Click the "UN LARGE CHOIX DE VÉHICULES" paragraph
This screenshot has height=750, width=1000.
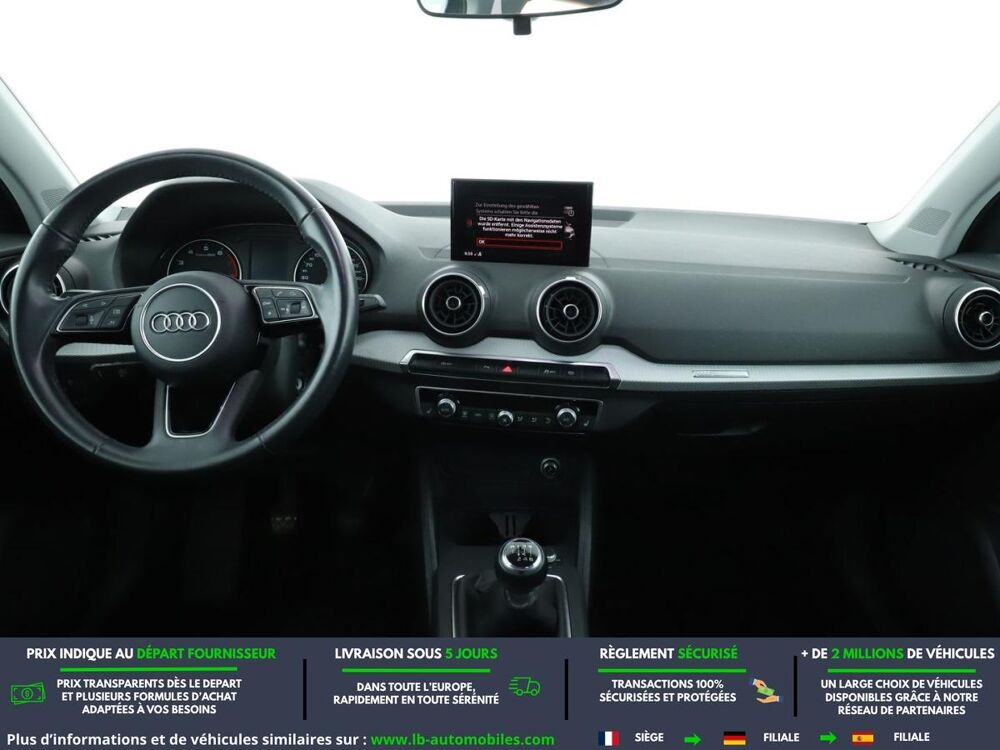(901, 697)
